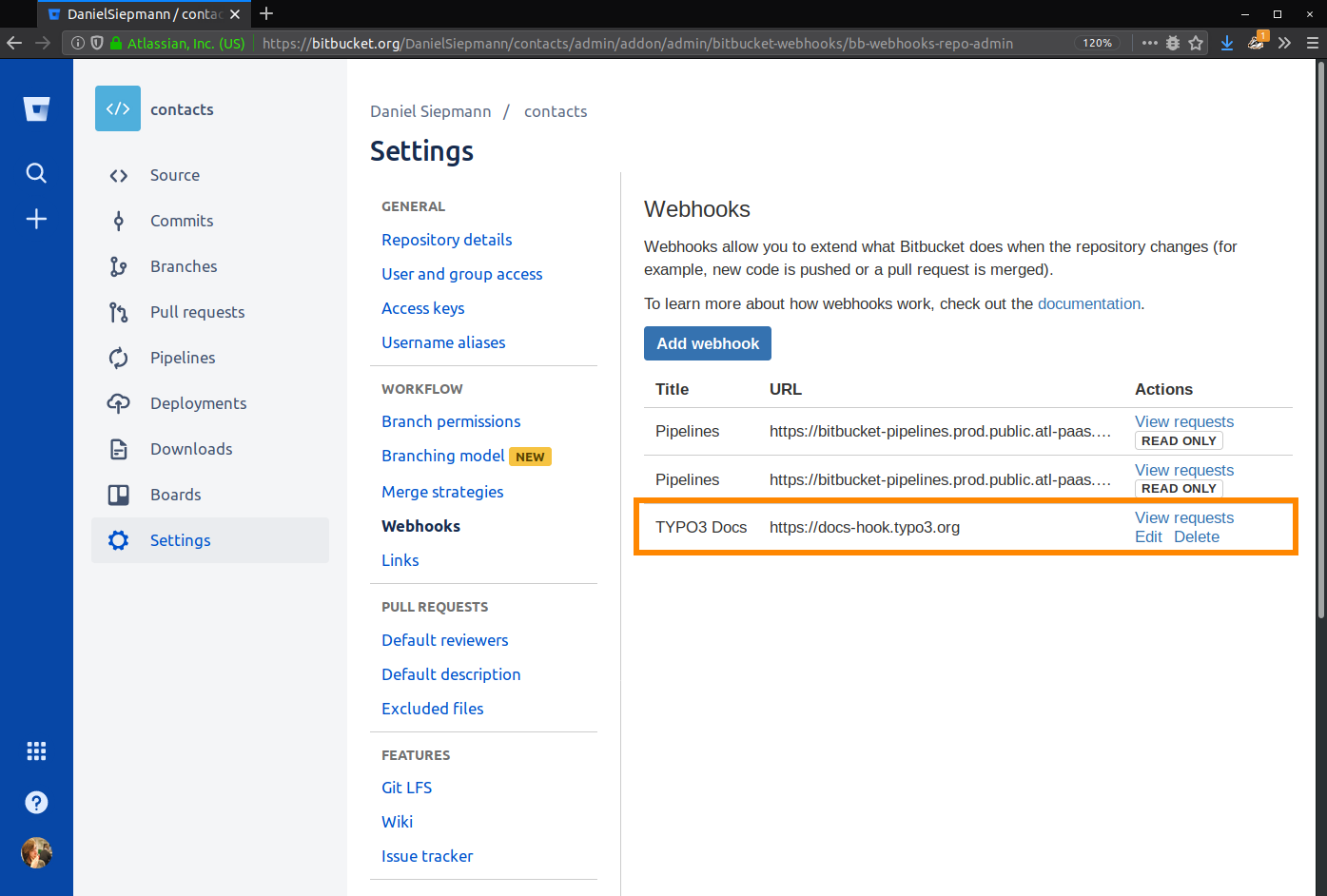
Task: Click the Commits node icon
Action: pos(118,221)
